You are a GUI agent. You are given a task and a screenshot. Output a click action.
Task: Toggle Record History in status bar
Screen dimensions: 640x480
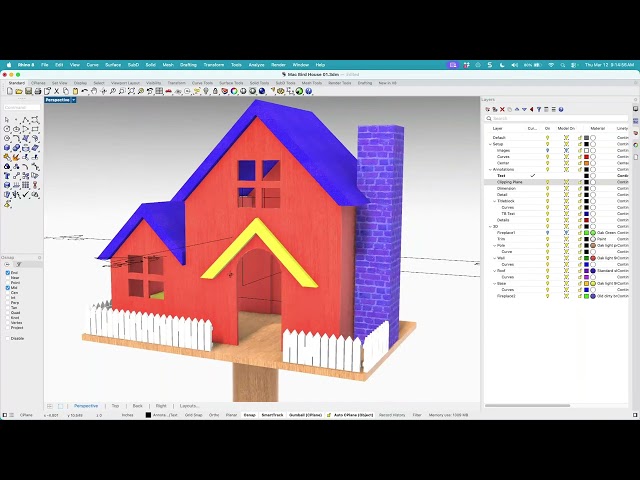(392, 415)
